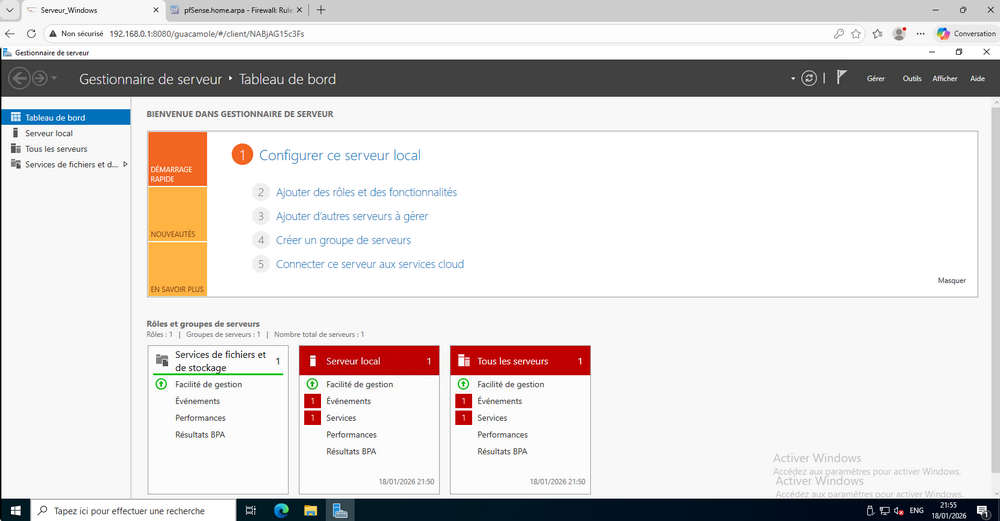The image size is (1000, 521).
Task: Click the Server Manager refresh icon
Action: (x=808, y=78)
